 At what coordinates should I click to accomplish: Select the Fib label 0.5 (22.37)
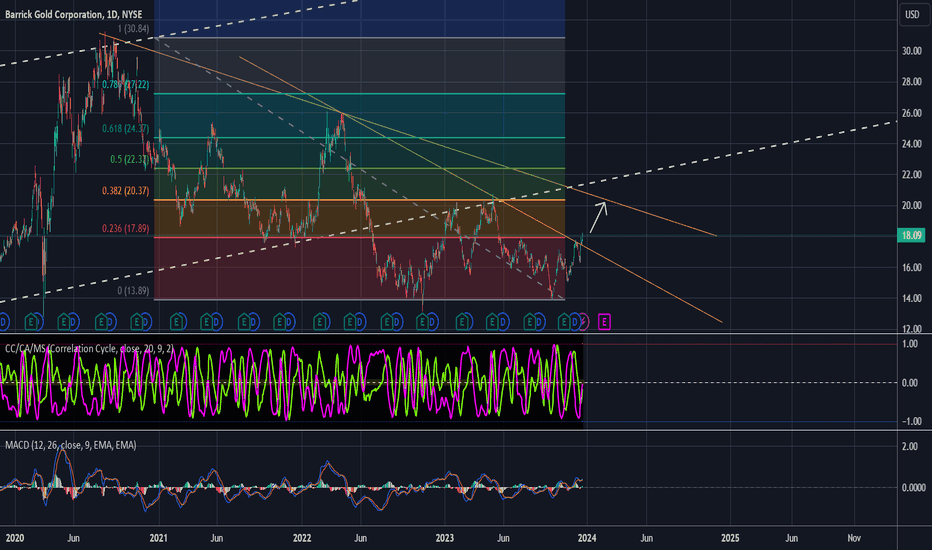130,159
